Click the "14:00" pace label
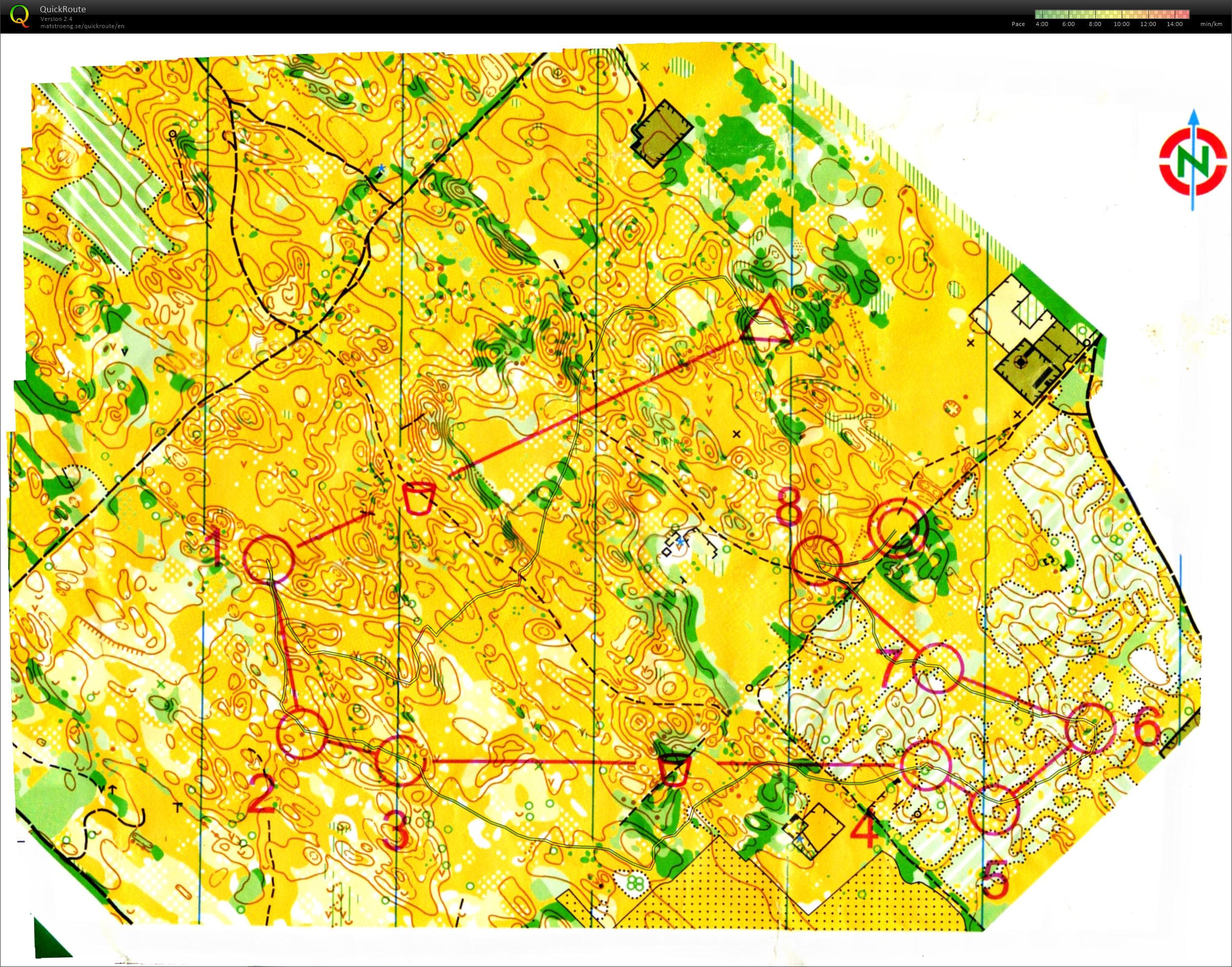 click(x=1175, y=25)
